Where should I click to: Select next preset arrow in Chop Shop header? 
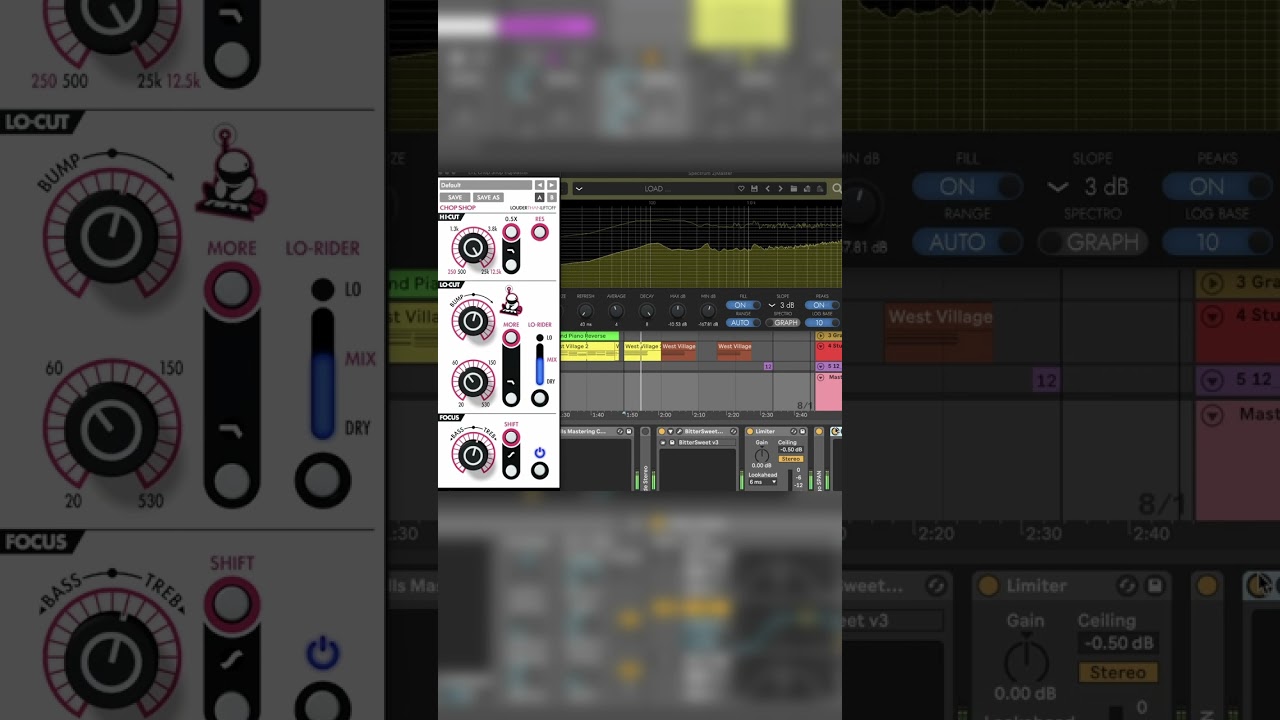click(552, 185)
